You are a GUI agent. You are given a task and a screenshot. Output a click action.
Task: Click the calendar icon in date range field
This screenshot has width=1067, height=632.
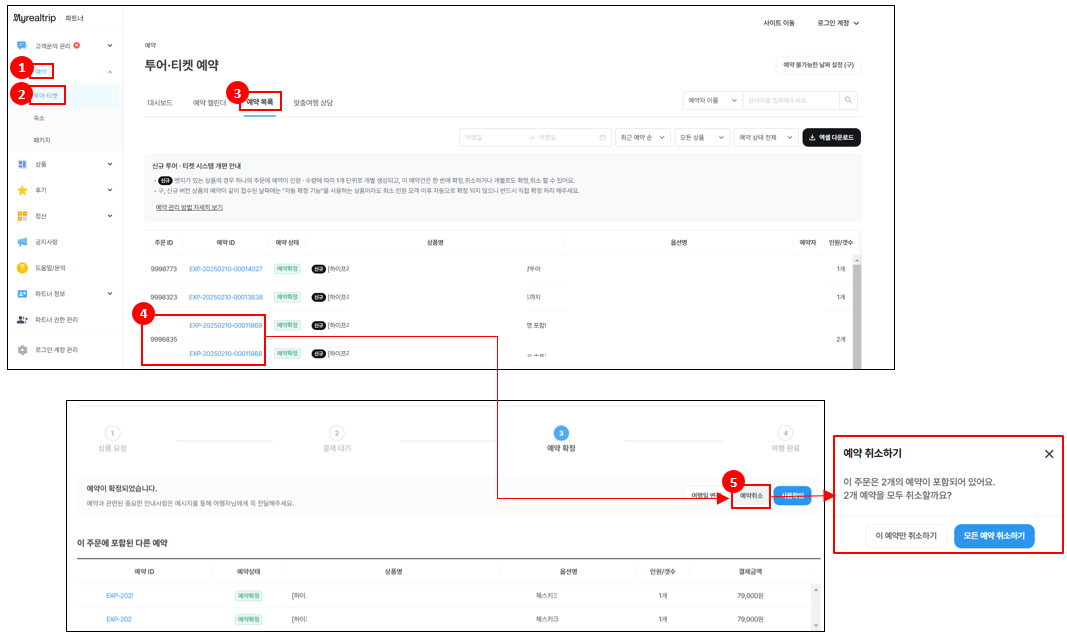603,137
